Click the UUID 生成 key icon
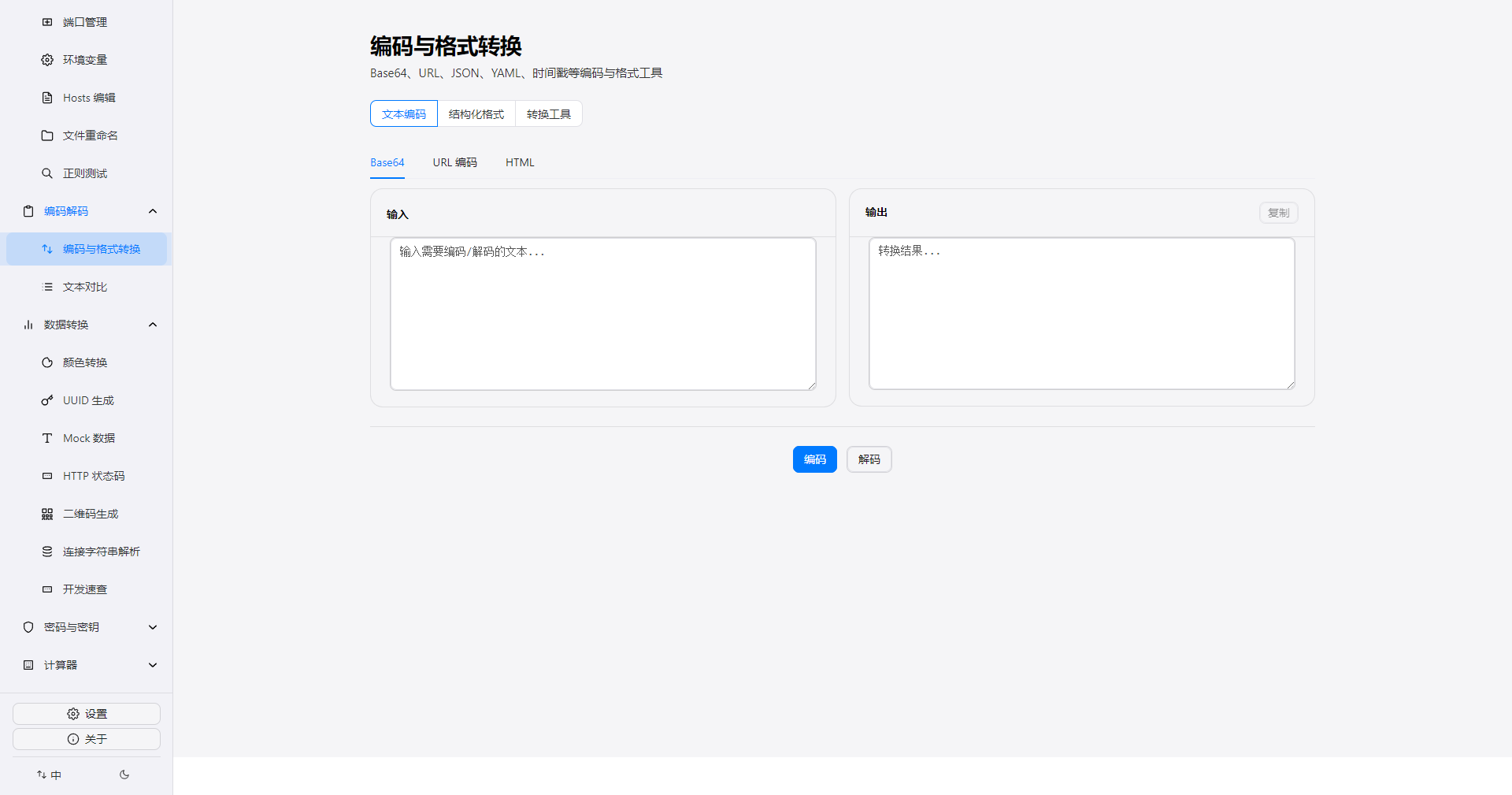The width and height of the screenshot is (1512, 795). [x=47, y=400]
